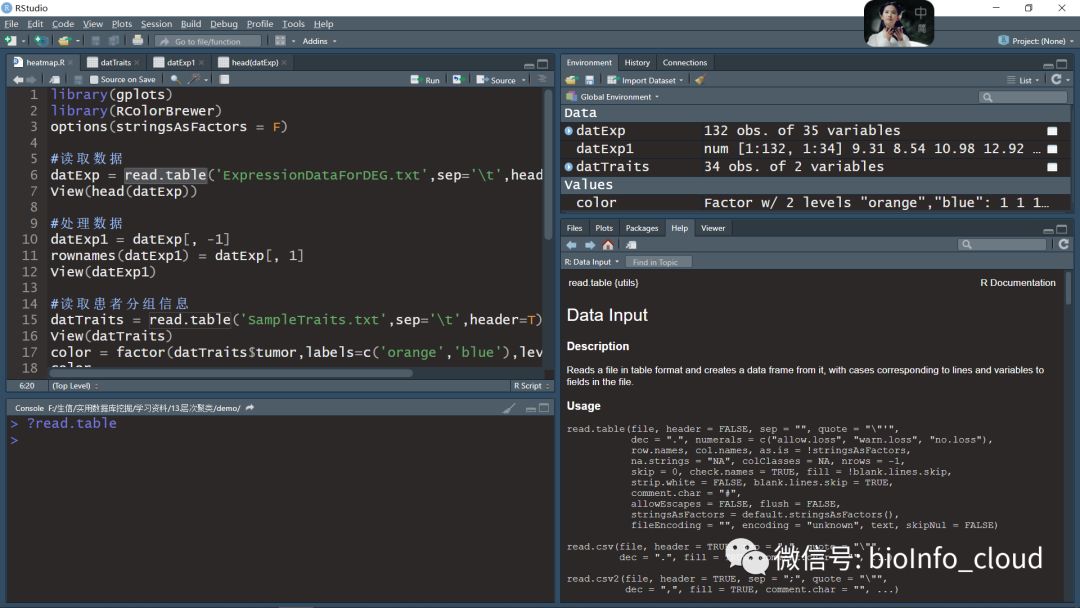The image size is (1080, 608).
Task: Click the Print icon in main toolbar
Action: [x=138, y=41]
